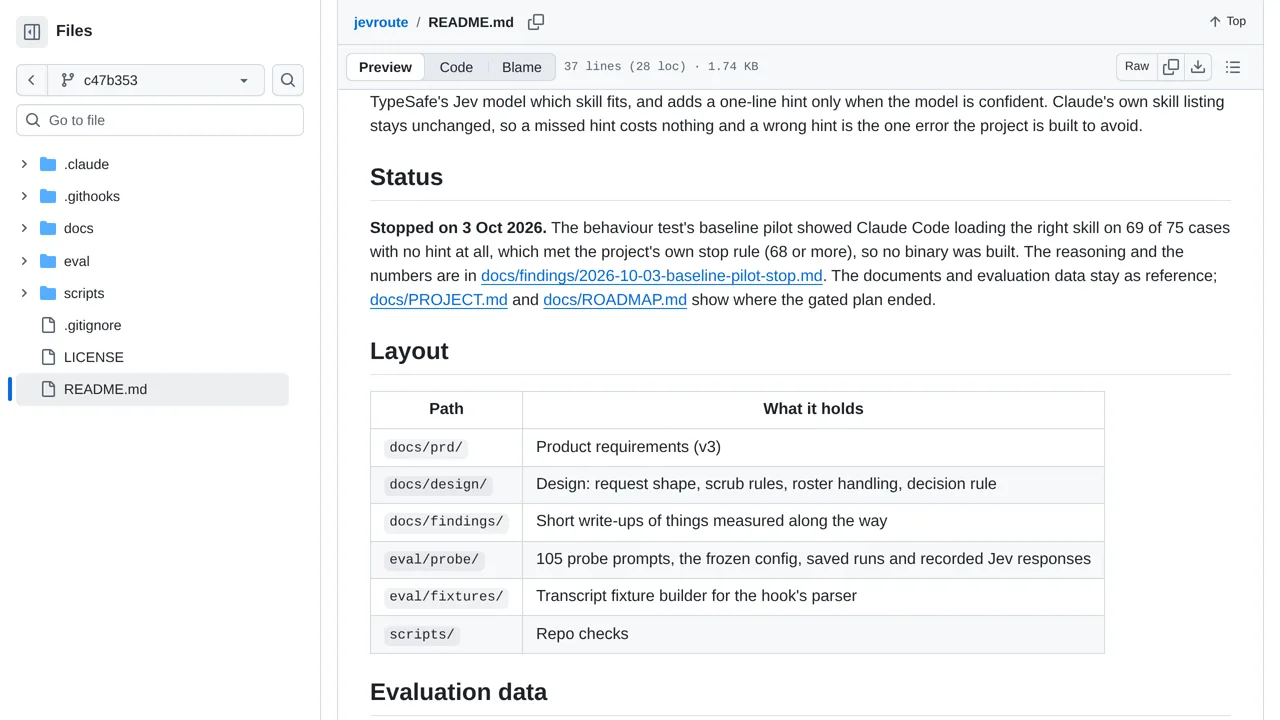Click the docs/findings/ path cell

pos(446,522)
